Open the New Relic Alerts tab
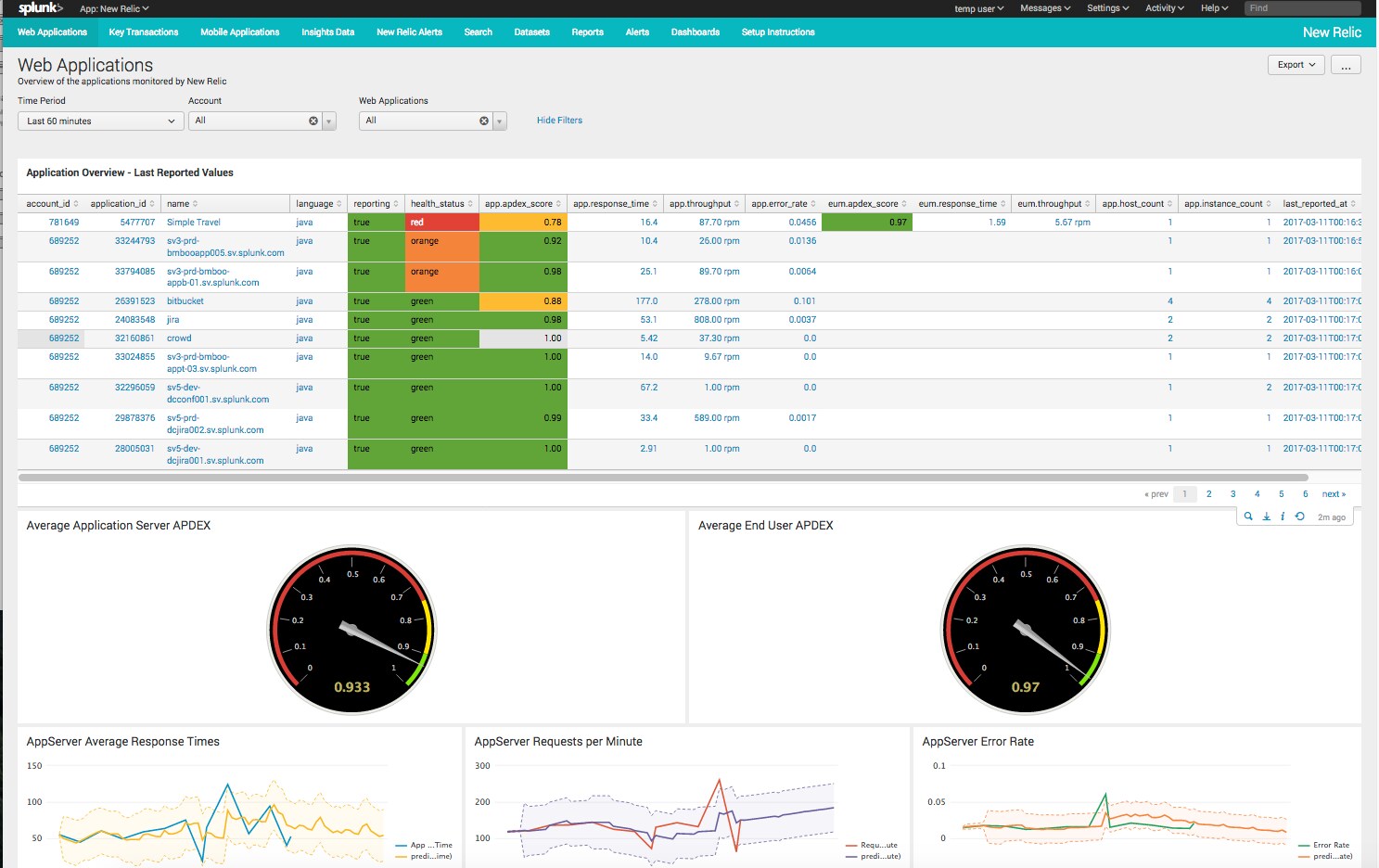The image size is (1379, 868). coord(410,32)
